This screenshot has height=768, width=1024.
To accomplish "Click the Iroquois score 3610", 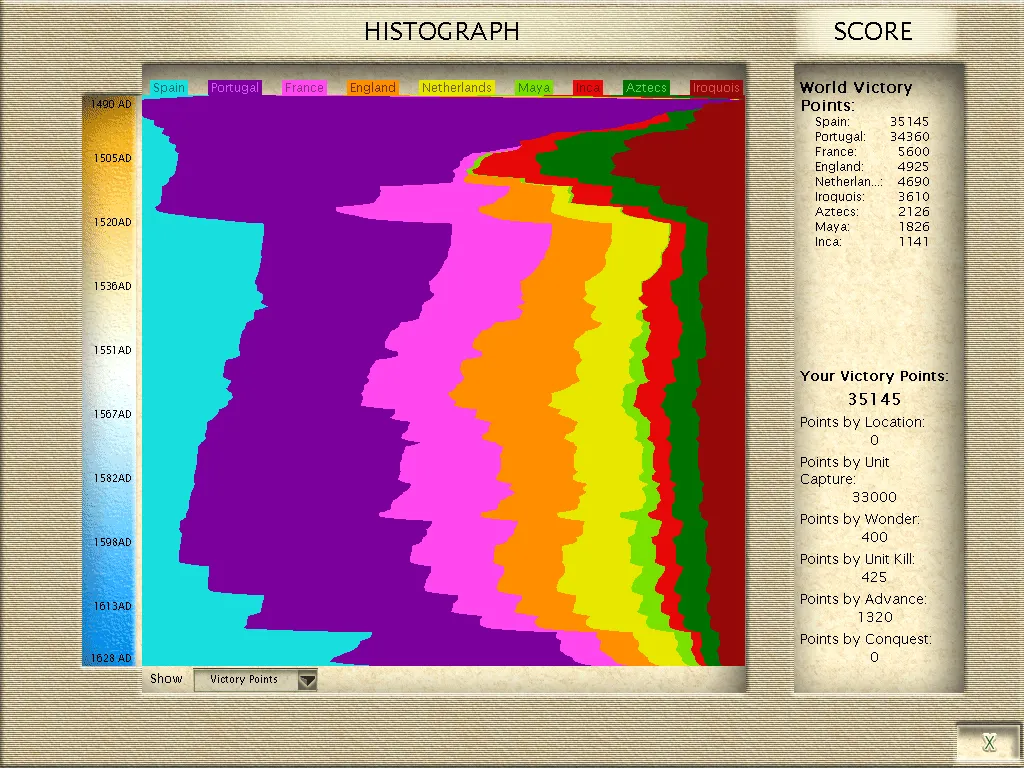I will tap(913, 197).
